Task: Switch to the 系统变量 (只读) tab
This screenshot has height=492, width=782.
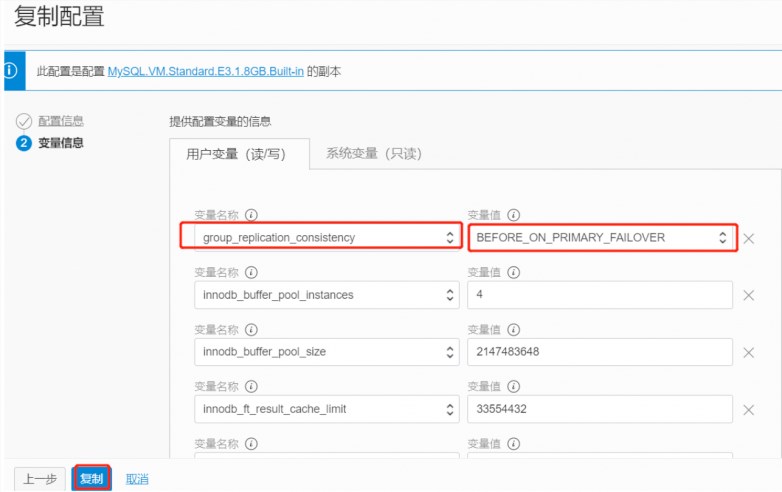Action: pyautogui.click(x=374, y=154)
